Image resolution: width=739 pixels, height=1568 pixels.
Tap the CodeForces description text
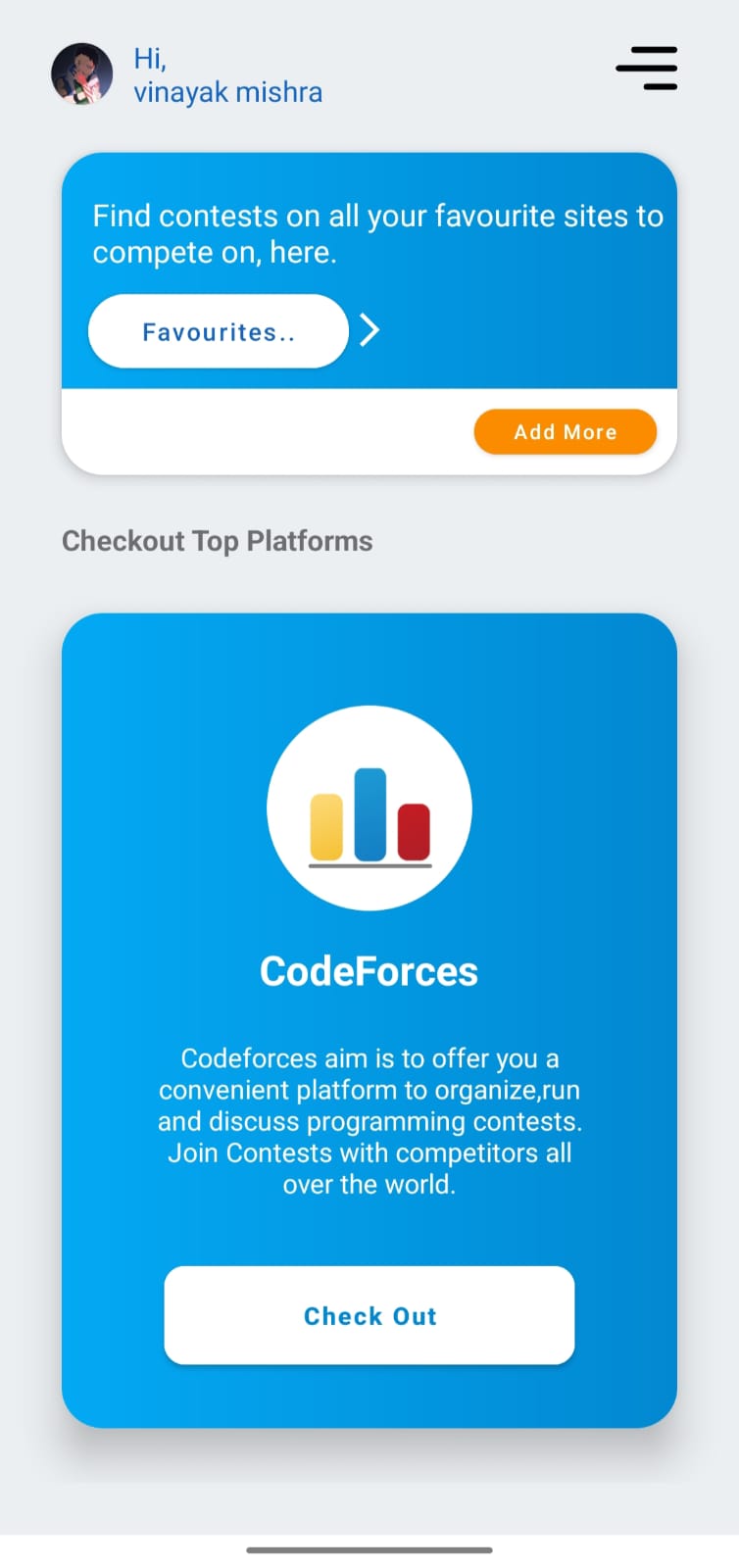[x=369, y=1120]
